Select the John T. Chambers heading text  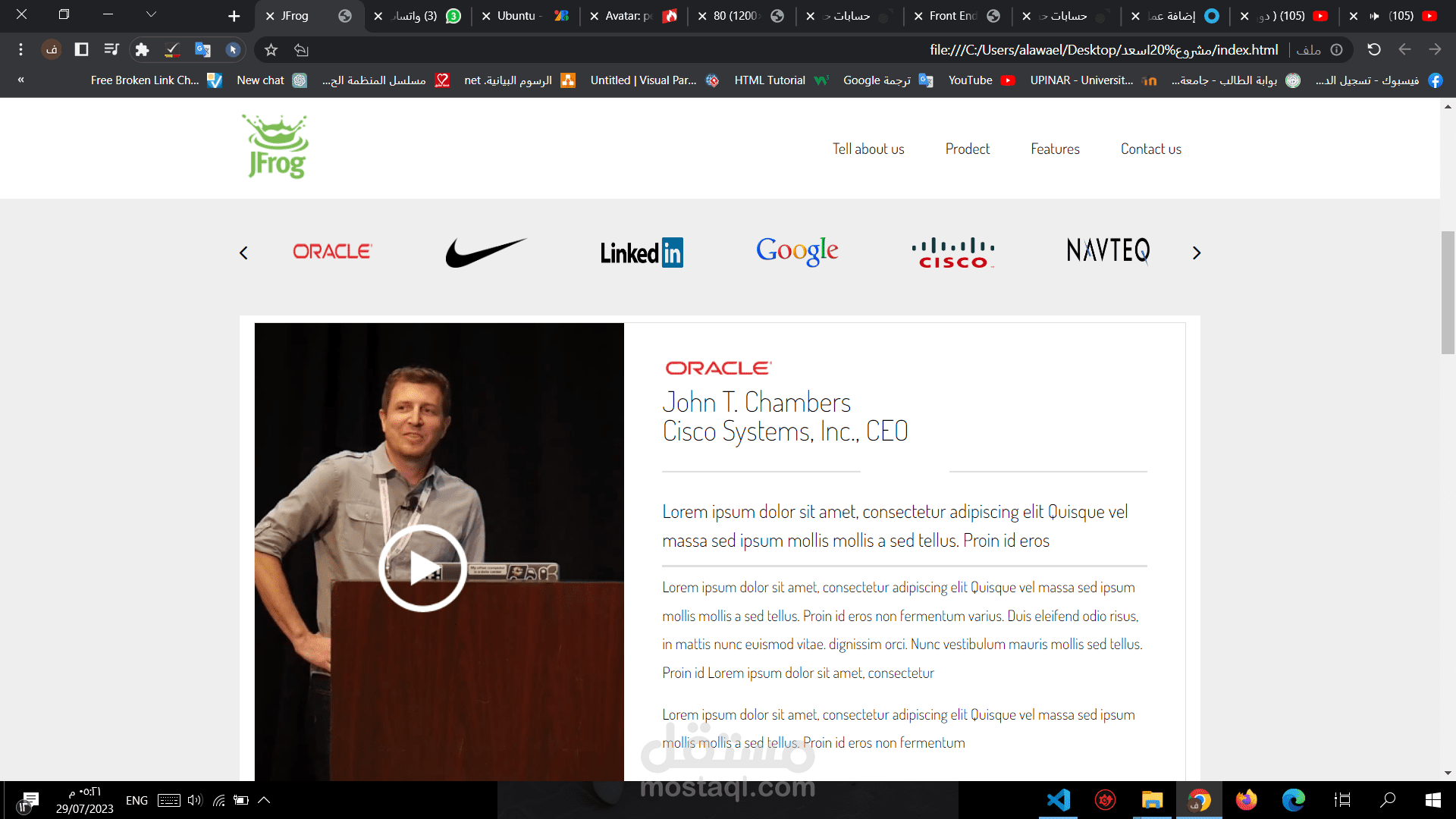pos(757,402)
